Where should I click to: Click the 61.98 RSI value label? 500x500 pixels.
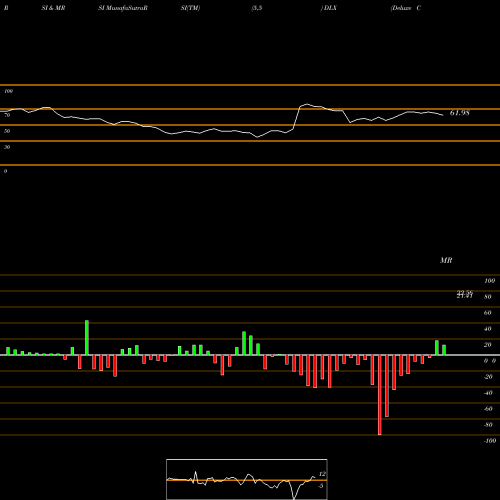pyautogui.click(x=459, y=113)
